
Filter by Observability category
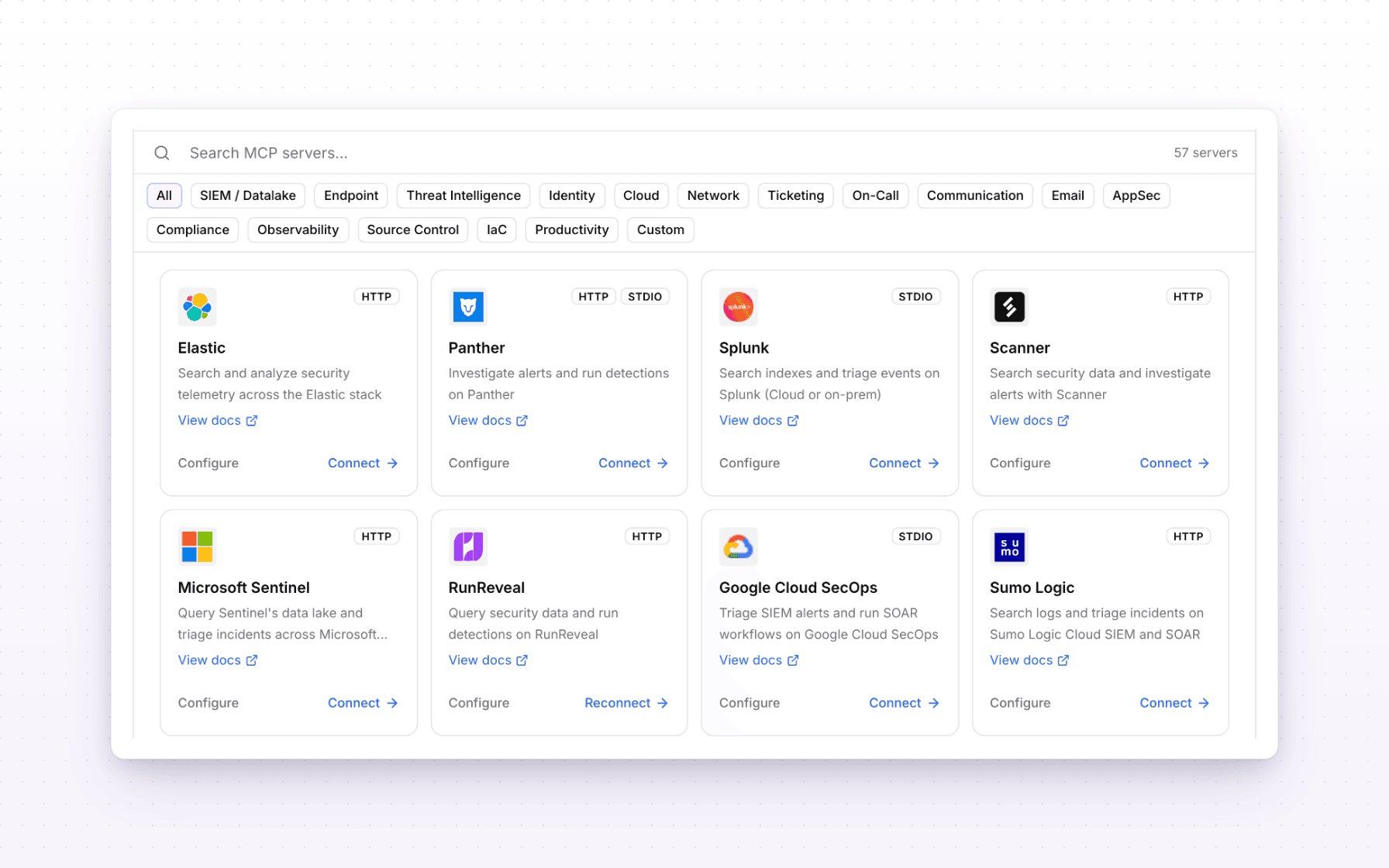pos(298,229)
